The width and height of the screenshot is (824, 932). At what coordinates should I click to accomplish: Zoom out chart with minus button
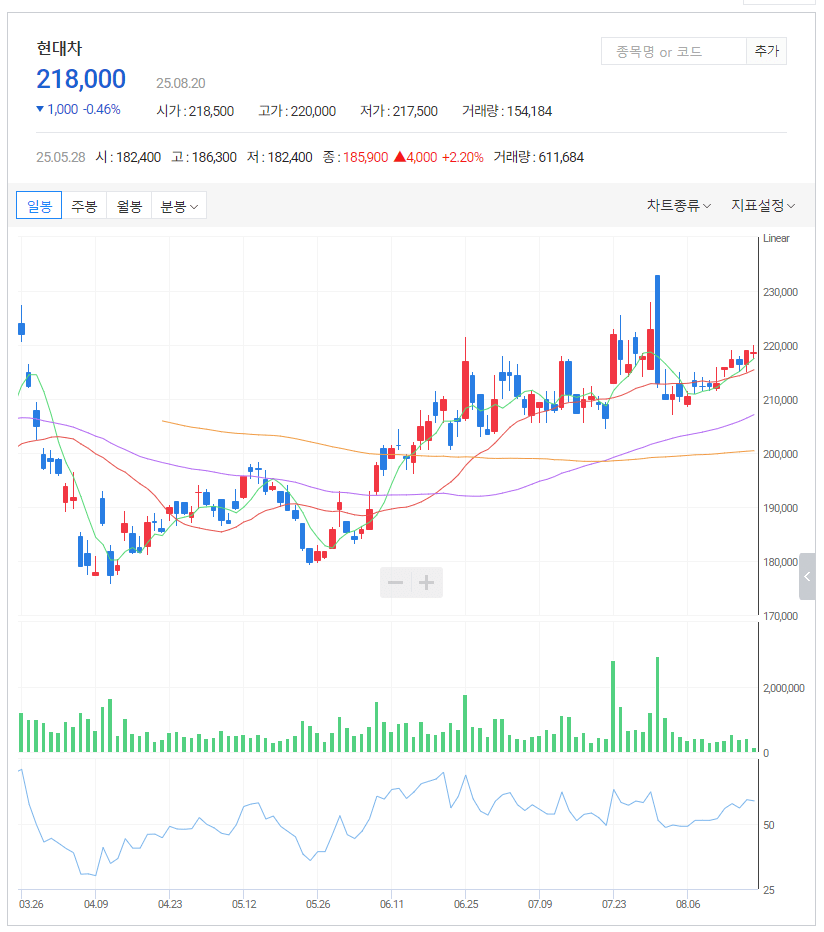click(x=395, y=582)
